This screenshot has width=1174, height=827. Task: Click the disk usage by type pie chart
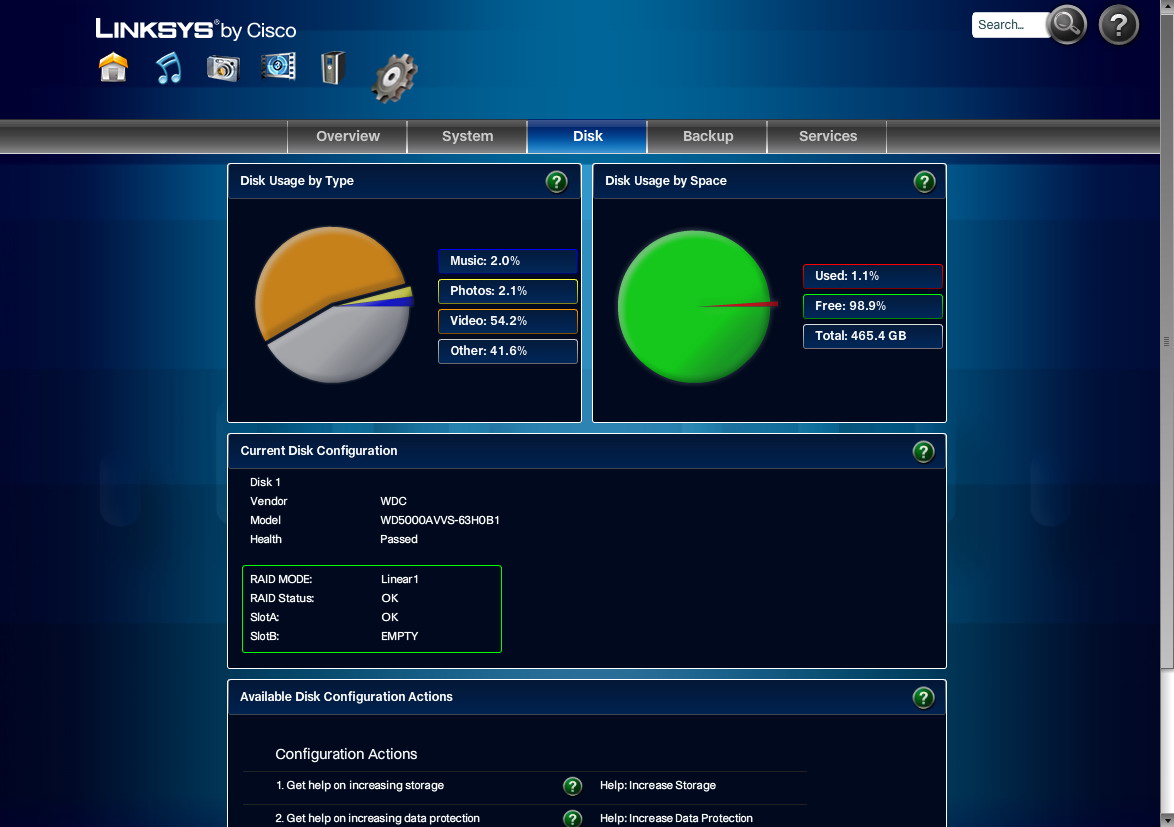(334, 305)
